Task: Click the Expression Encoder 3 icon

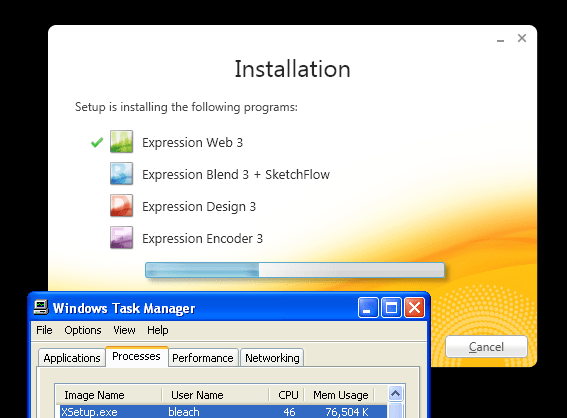Action: (122, 238)
